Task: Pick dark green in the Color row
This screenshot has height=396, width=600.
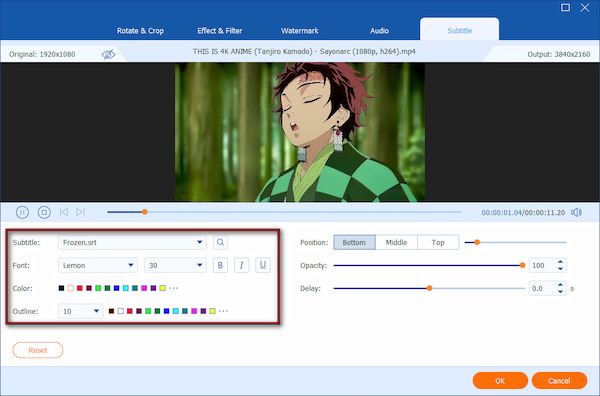Action: click(x=107, y=288)
